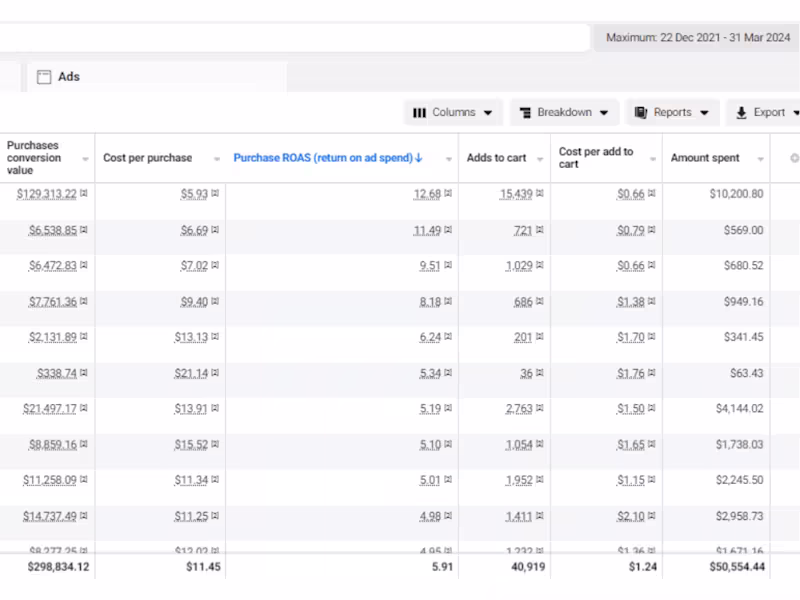Expand the Breakdown dropdown
The height and width of the screenshot is (600, 800).
(x=565, y=113)
